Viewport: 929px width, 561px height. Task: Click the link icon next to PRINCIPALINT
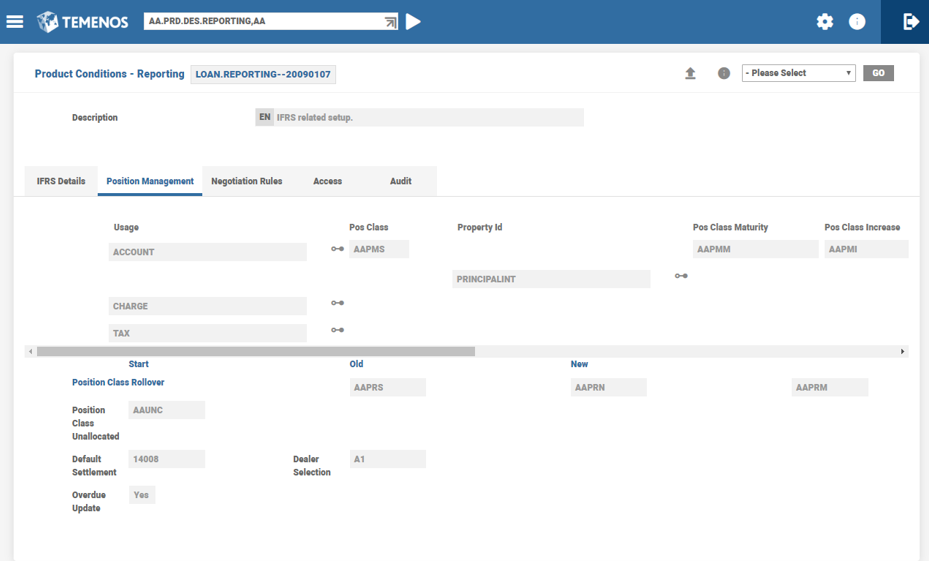coord(681,276)
